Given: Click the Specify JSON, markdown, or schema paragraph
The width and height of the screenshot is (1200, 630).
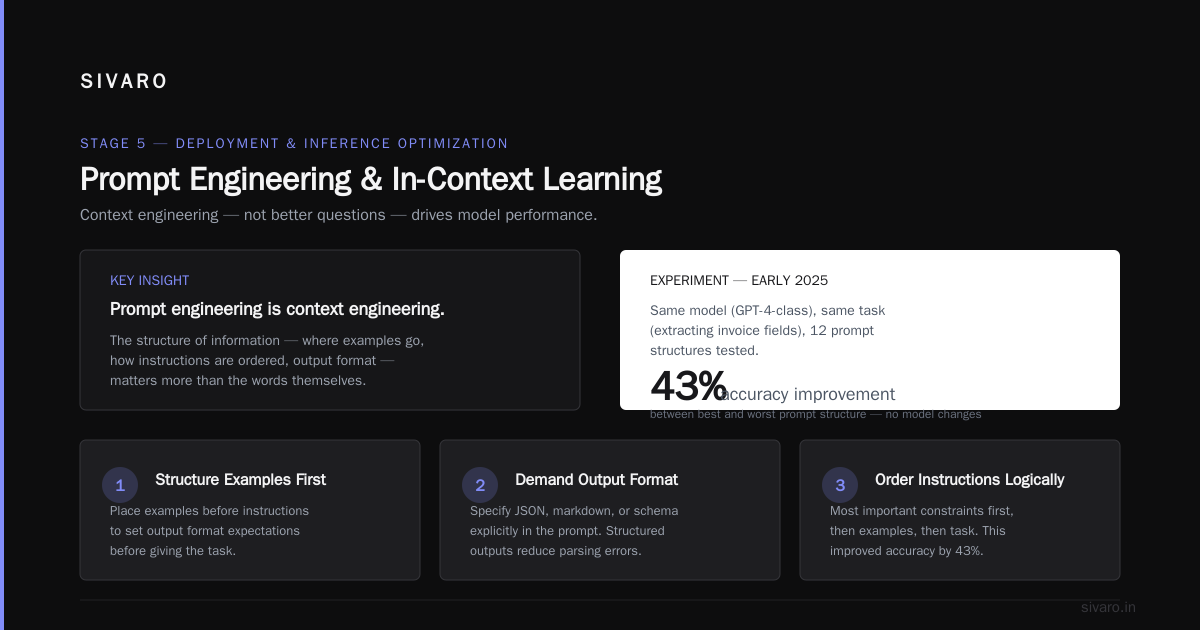Looking at the screenshot, I should click(x=574, y=531).
